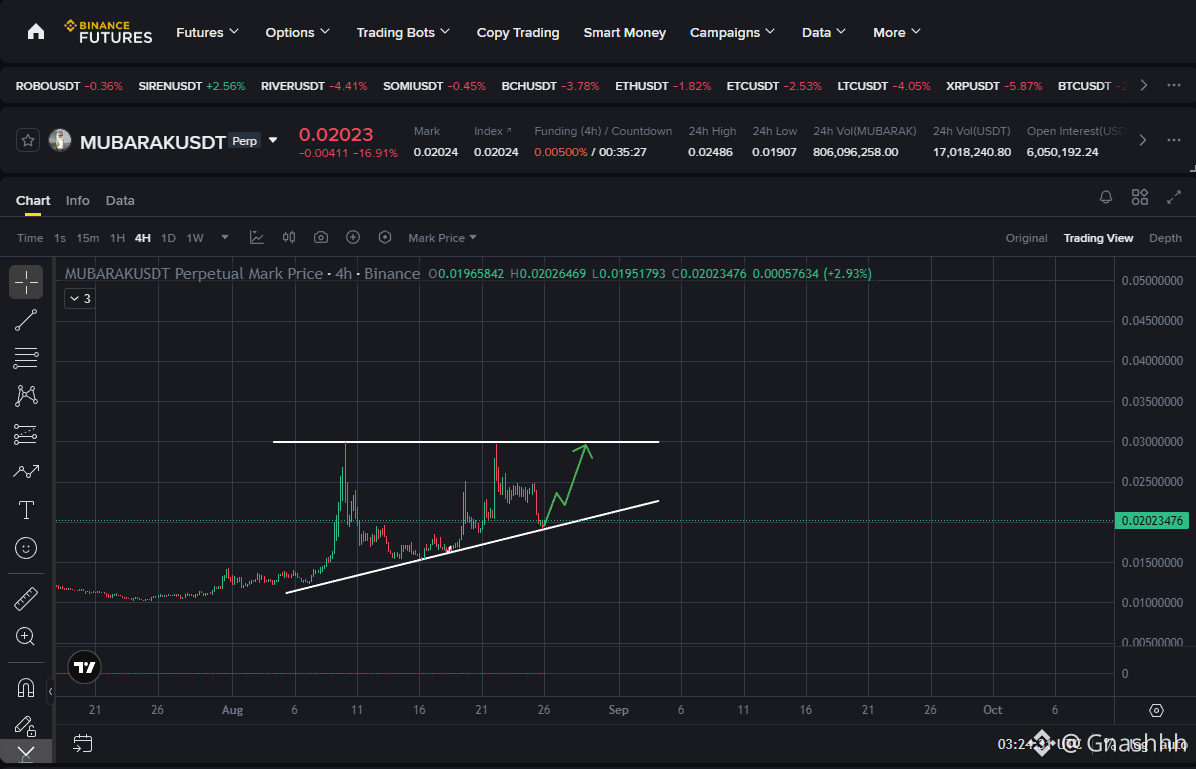The height and width of the screenshot is (769, 1196).
Task: Toggle magnet mode snapping
Action: pos(26,688)
